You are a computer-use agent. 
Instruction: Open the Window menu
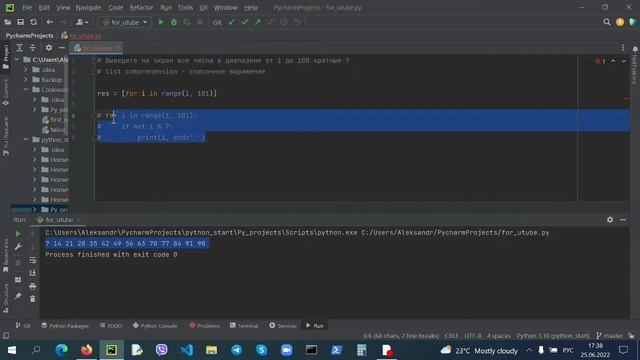pyautogui.click(x=225, y=7)
